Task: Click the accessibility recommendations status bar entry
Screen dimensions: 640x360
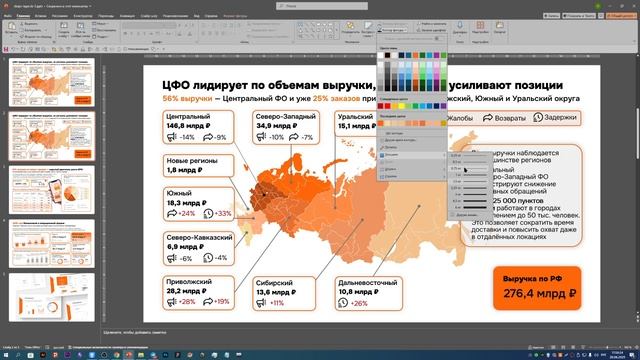Action: tap(107, 347)
